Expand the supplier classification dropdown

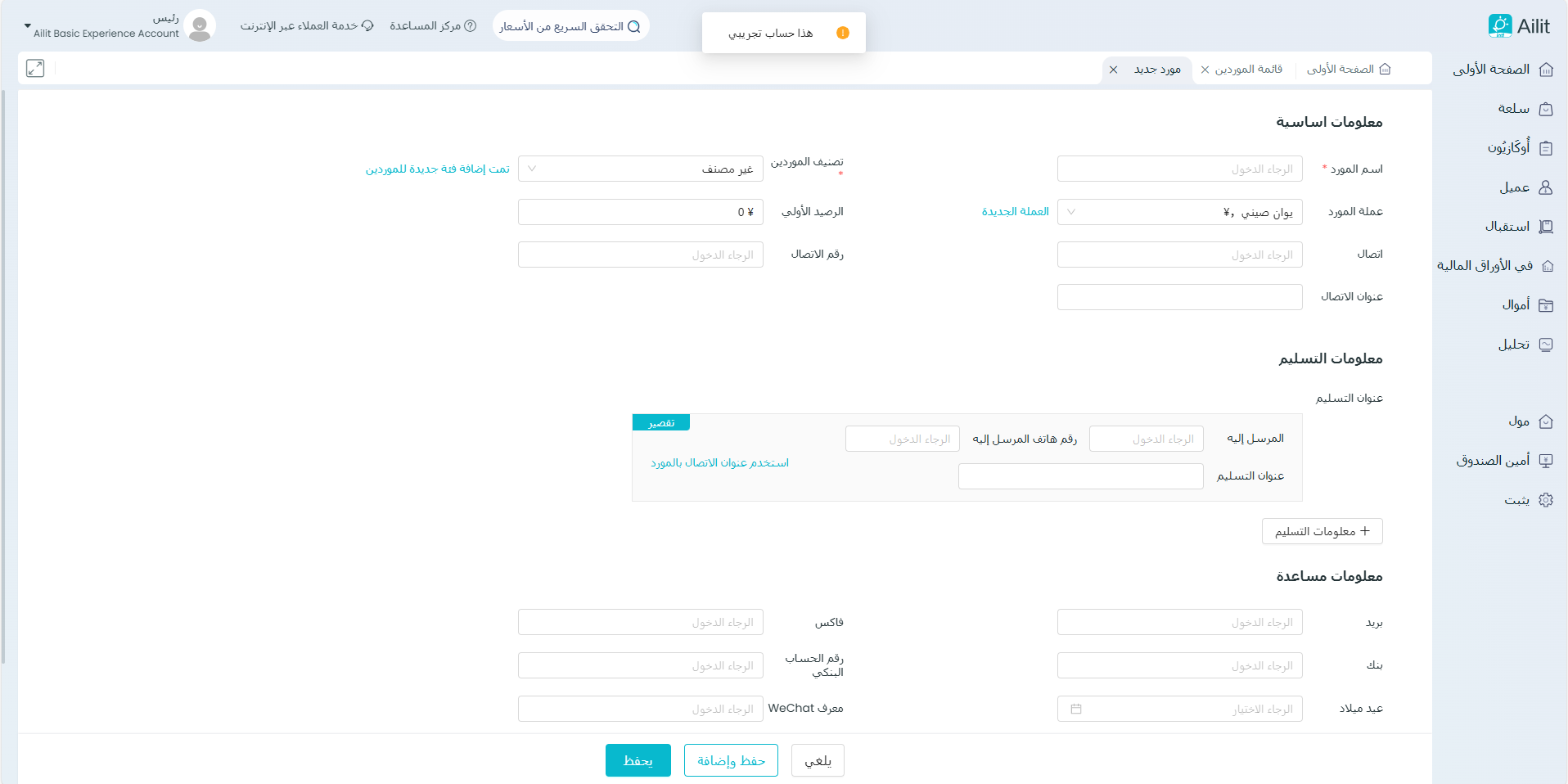640,169
